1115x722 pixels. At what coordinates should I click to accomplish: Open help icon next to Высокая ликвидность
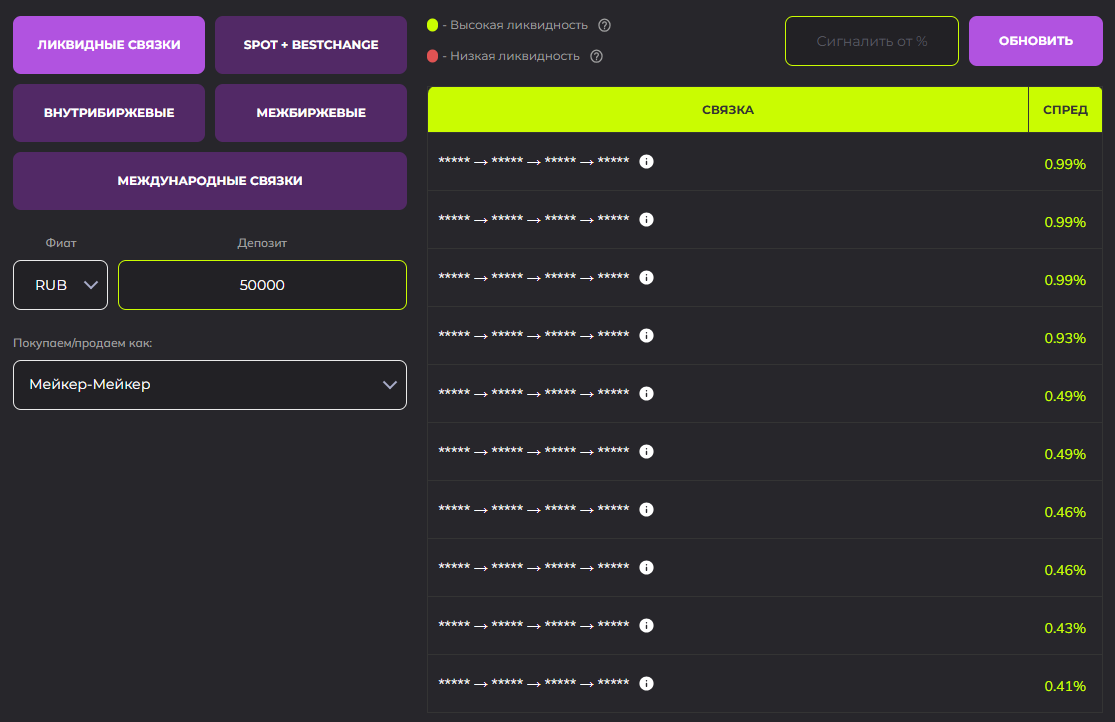604,26
